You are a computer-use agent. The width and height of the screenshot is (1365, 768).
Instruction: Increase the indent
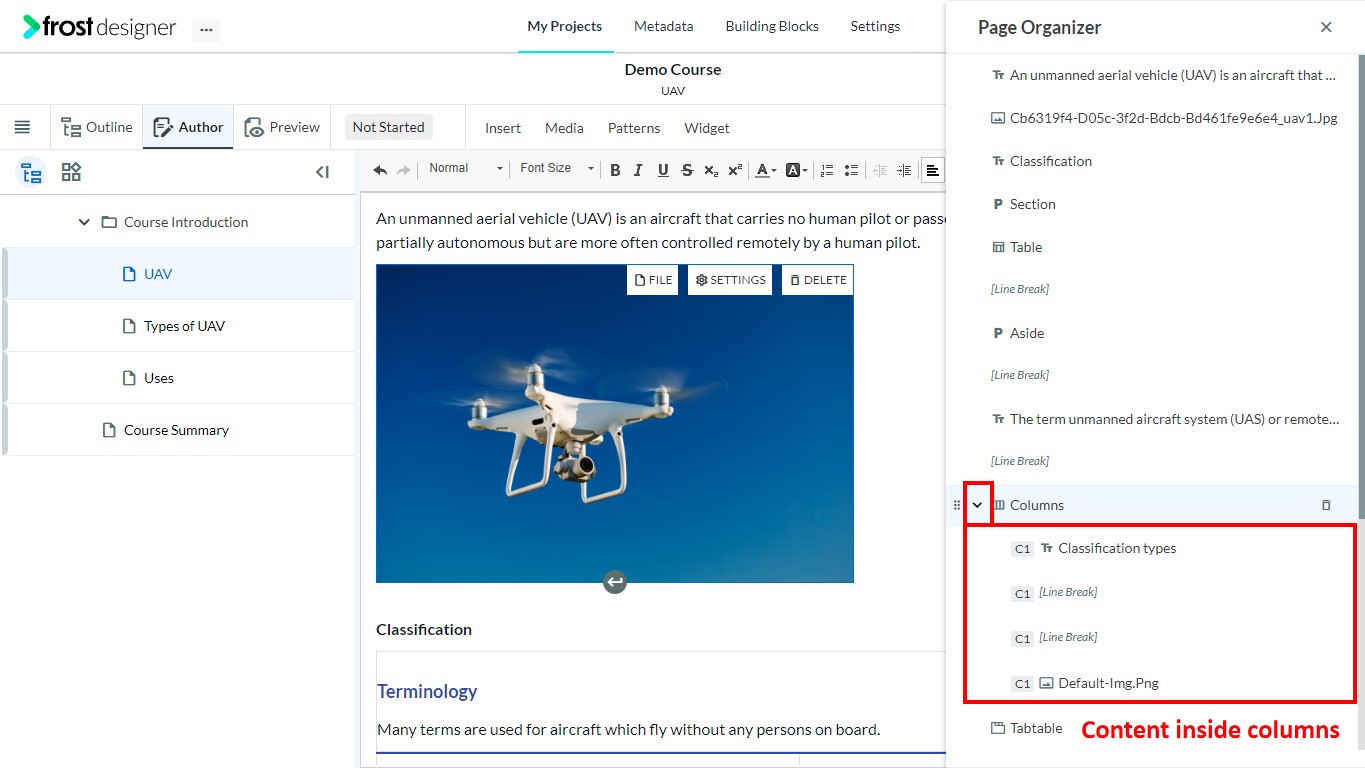tap(904, 170)
